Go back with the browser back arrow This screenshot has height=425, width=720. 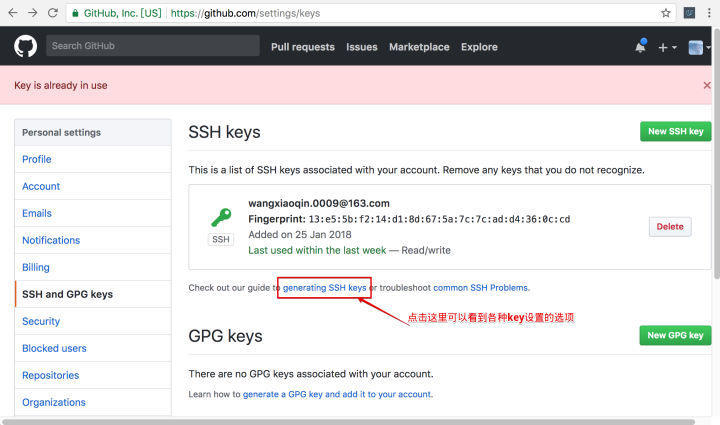[x=12, y=13]
